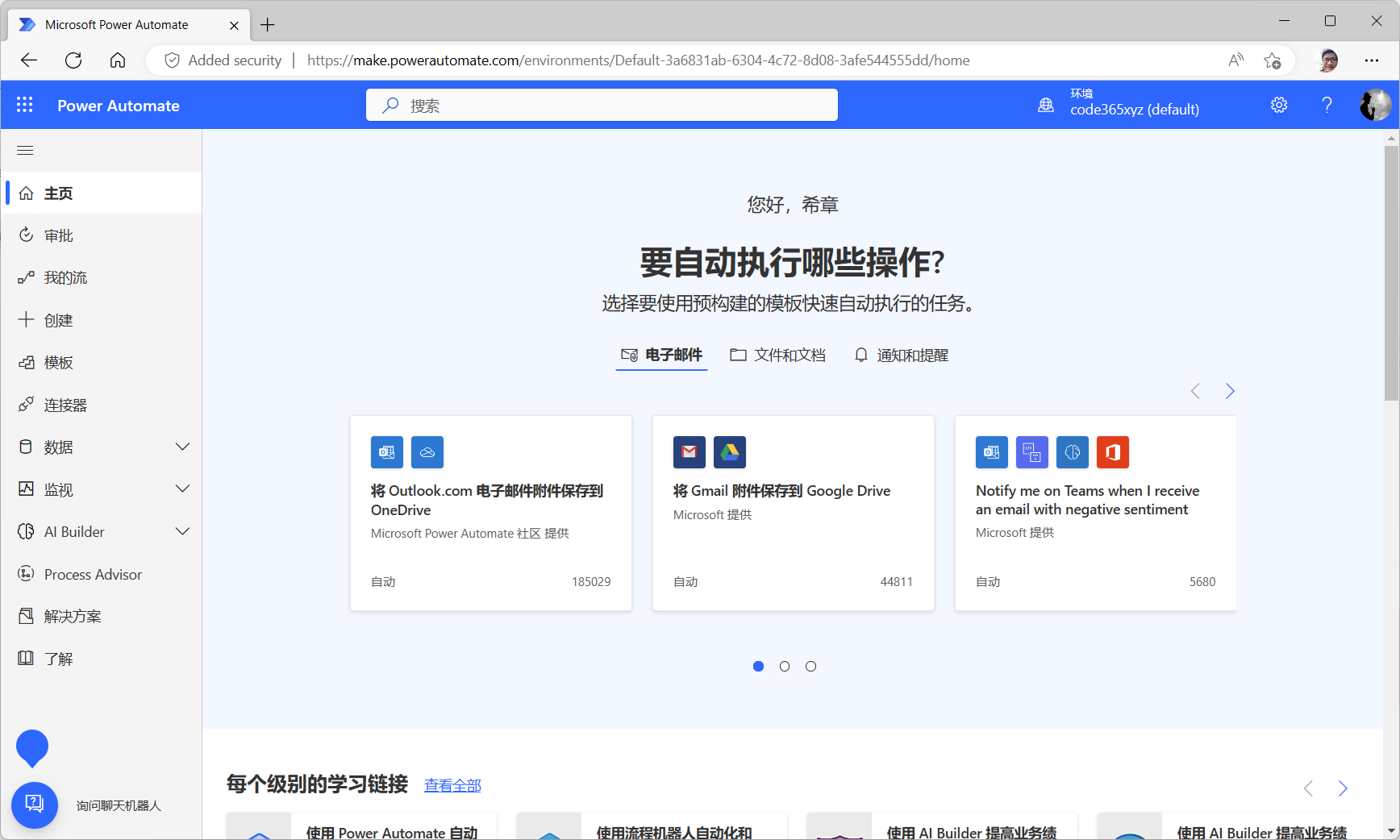Open the 询问聊天机器人 chatbot button
The height and width of the screenshot is (840, 1400).
click(x=35, y=805)
